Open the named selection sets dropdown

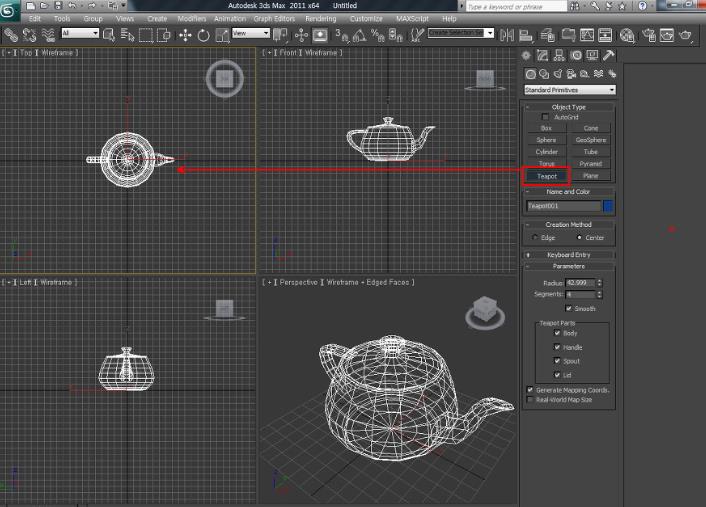point(461,33)
